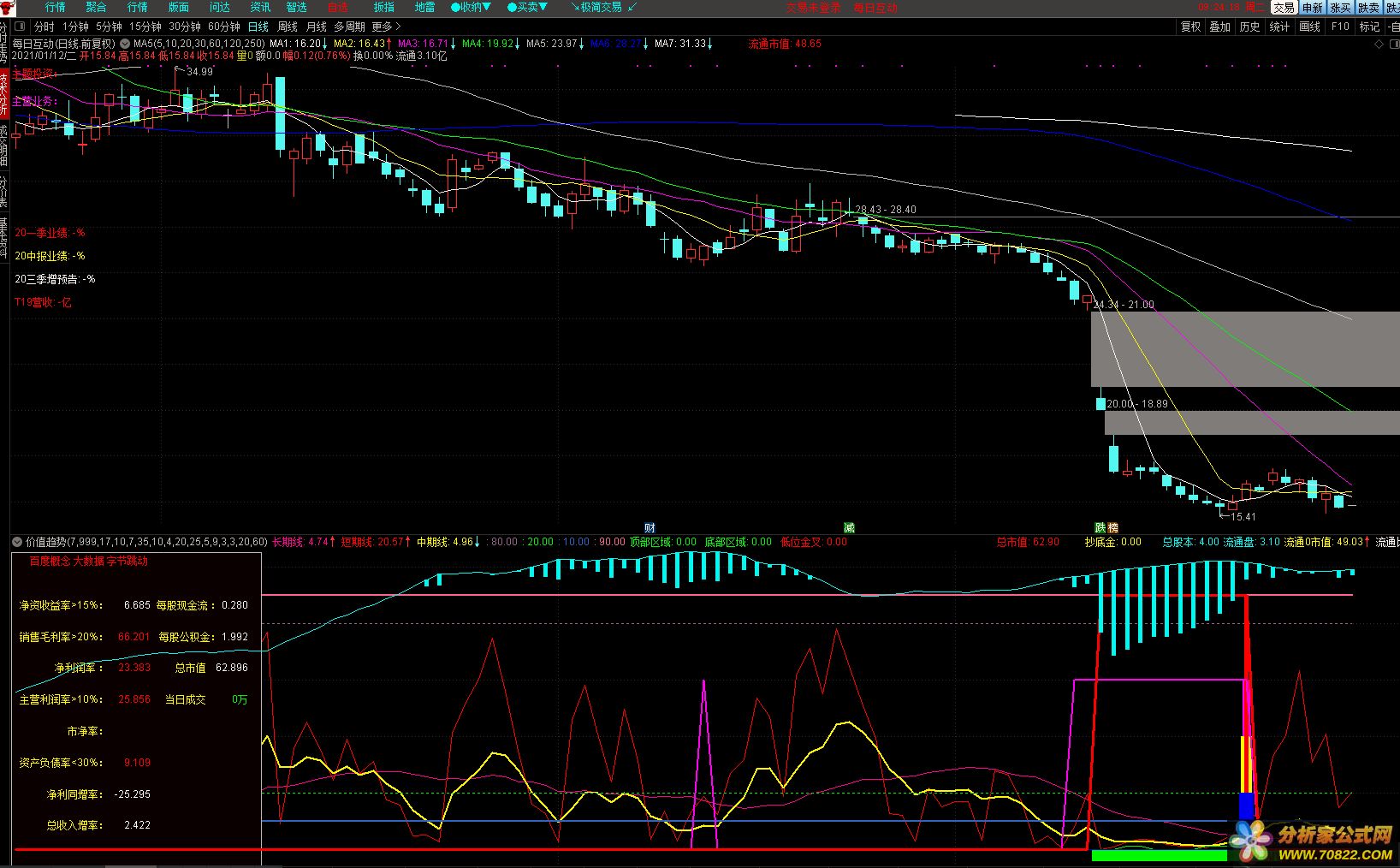
Task: Open the 智选 menu
Action: [x=296, y=7]
